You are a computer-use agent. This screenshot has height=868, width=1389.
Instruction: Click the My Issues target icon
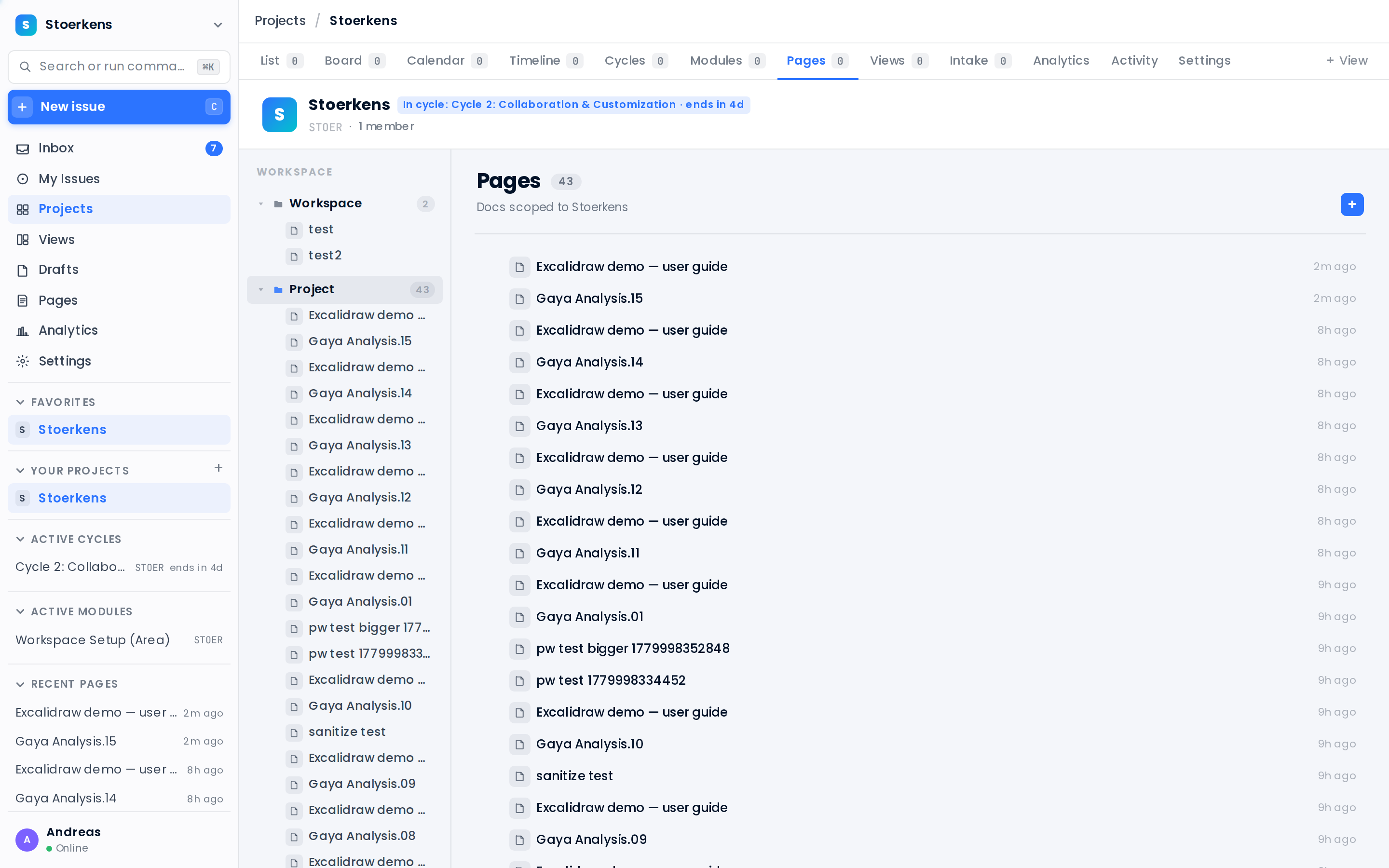[22, 179]
